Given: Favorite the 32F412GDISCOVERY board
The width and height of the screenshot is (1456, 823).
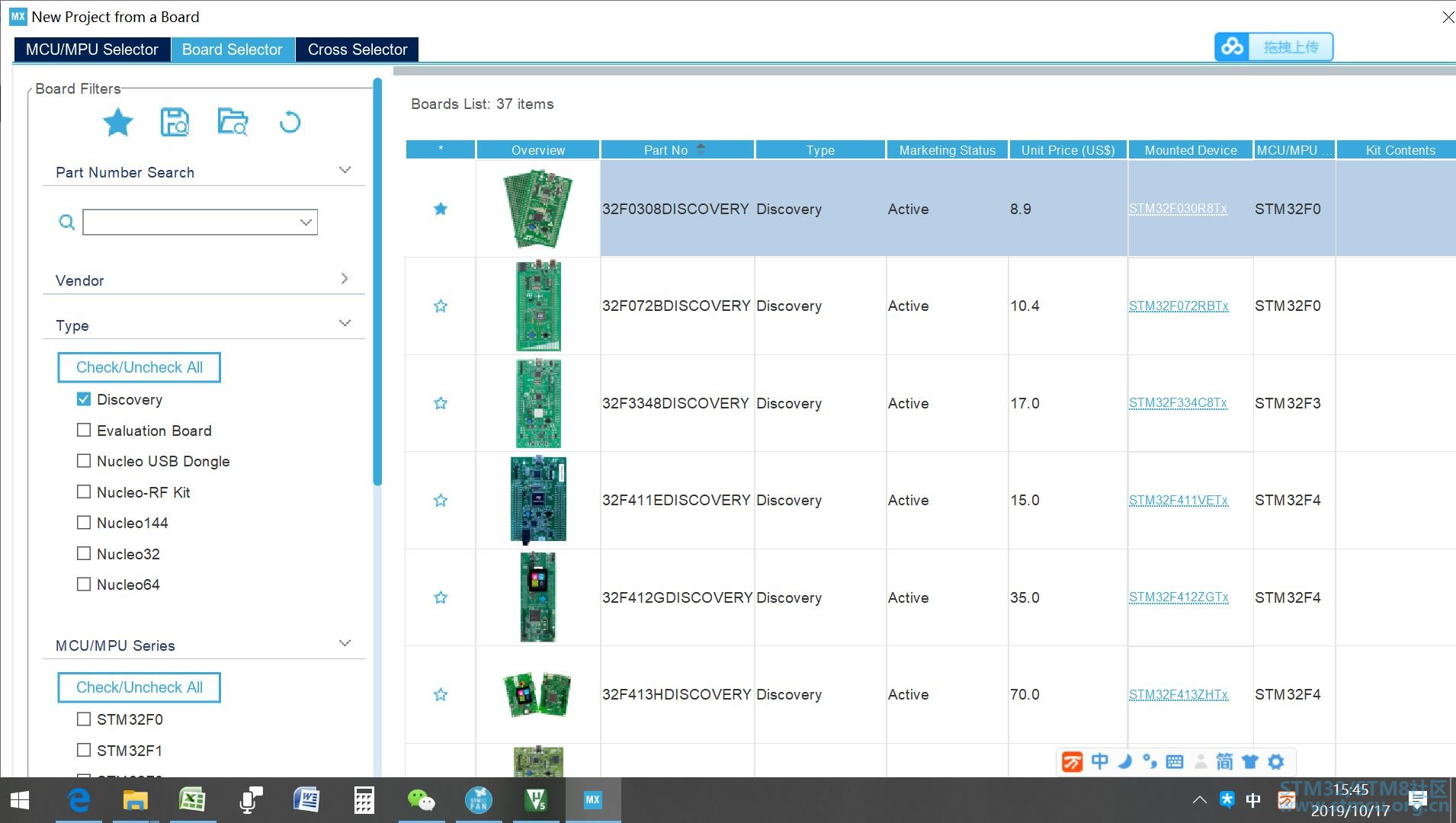Looking at the screenshot, I should [441, 597].
